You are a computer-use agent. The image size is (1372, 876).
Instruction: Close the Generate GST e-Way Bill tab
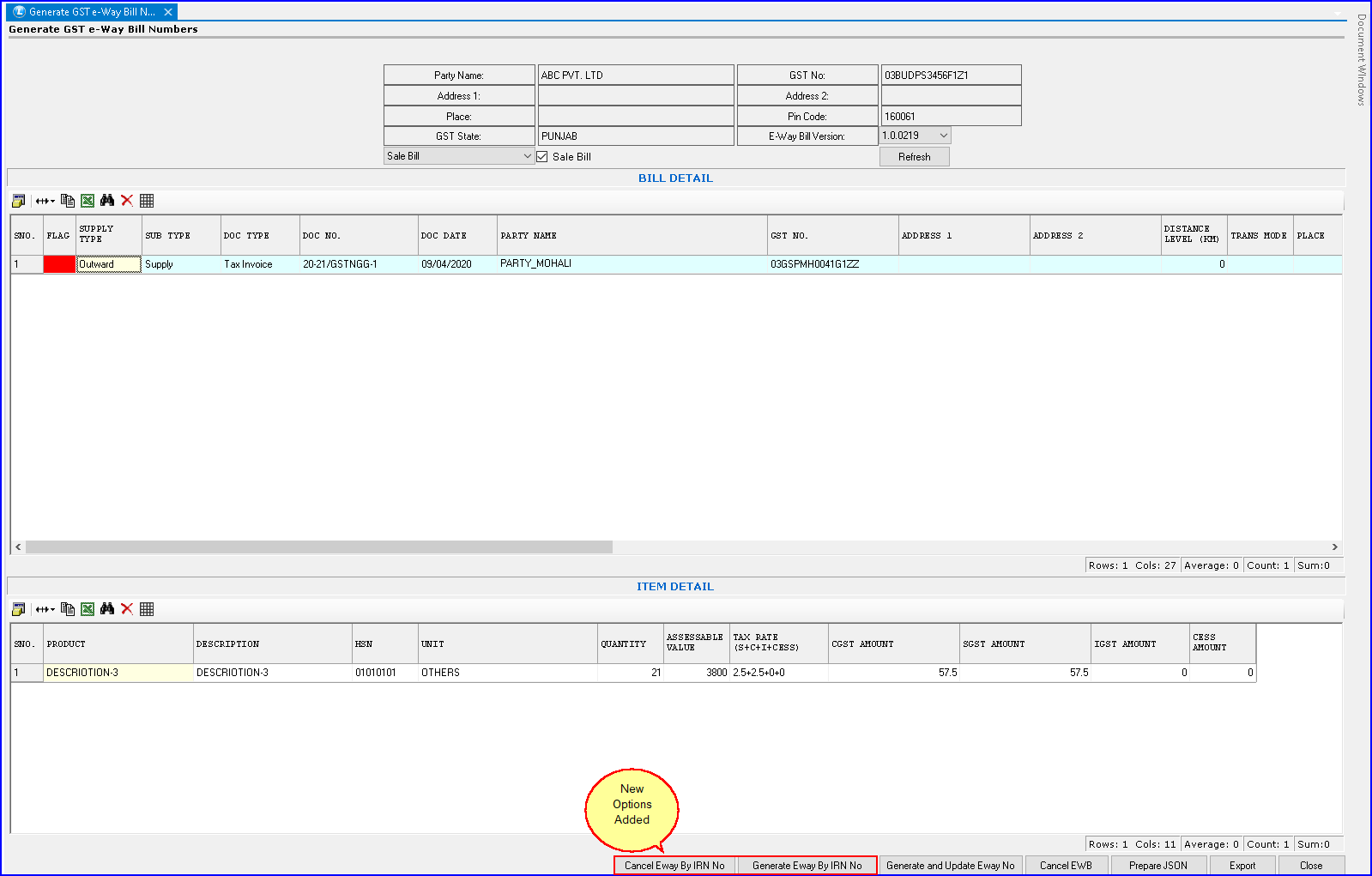[x=168, y=12]
